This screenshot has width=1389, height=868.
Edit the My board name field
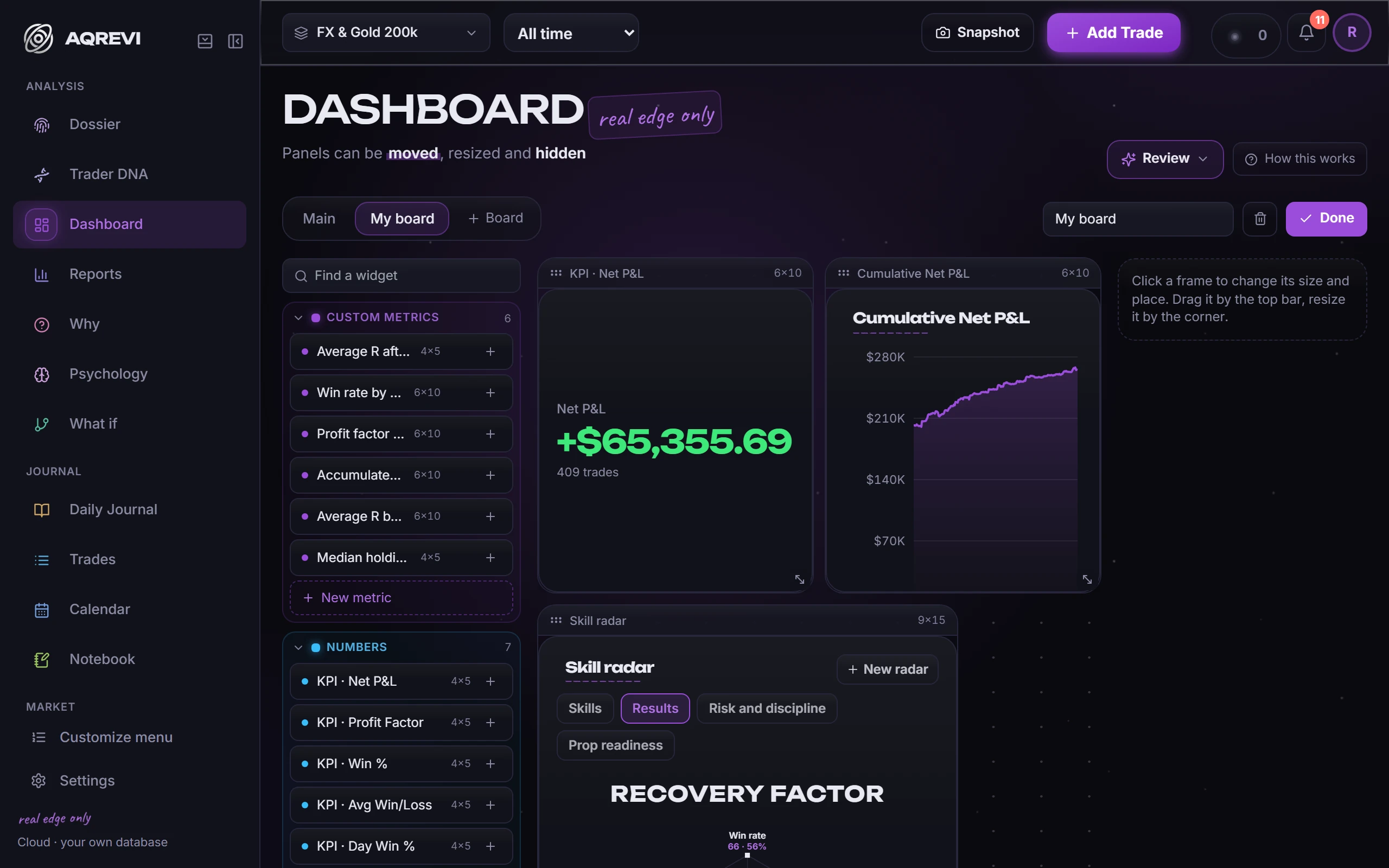tap(1138, 219)
